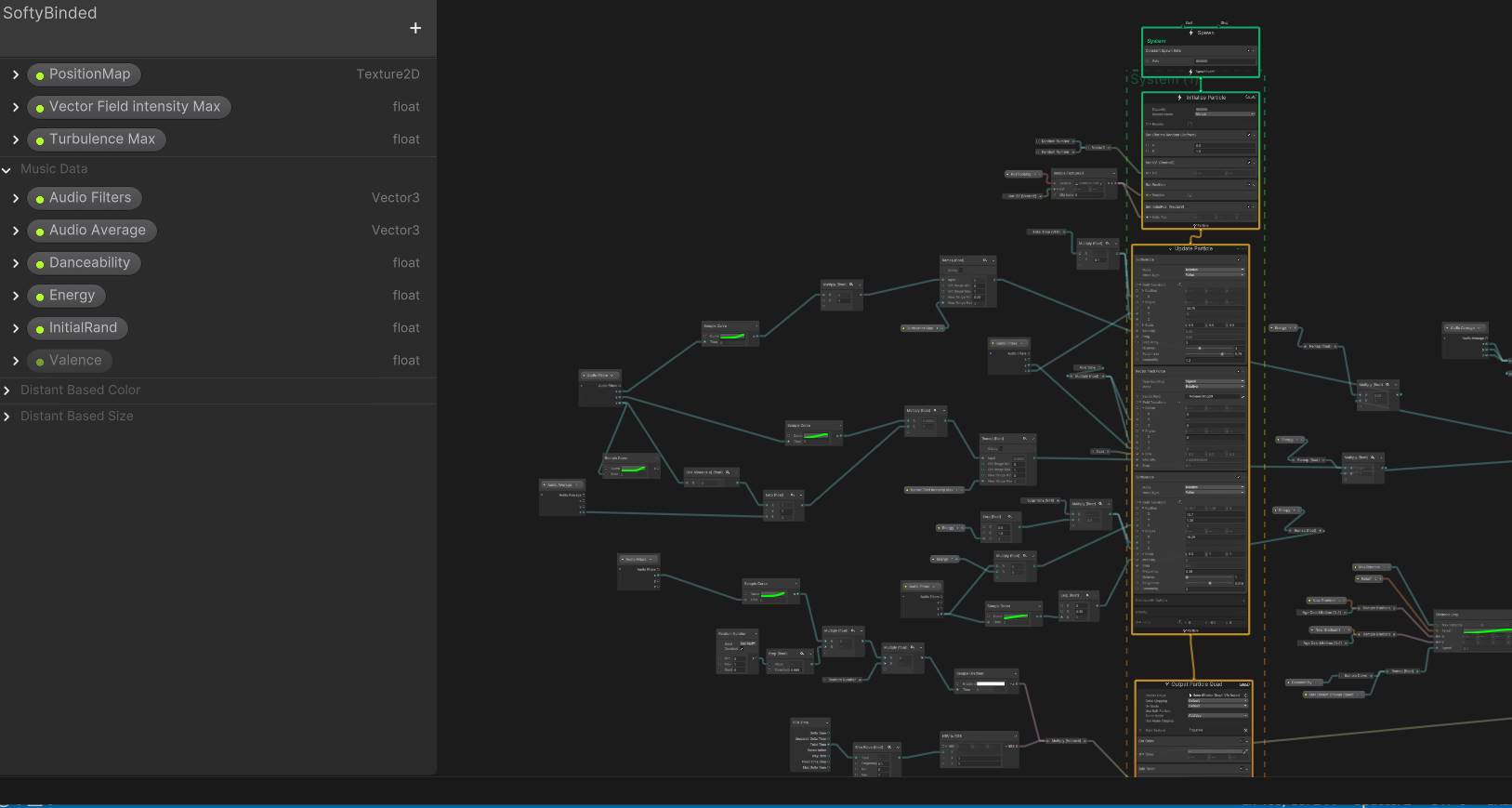This screenshot has width=1512, height=808.
Task: Collapse the Music Data category
Action: click(x=7, y=169)
